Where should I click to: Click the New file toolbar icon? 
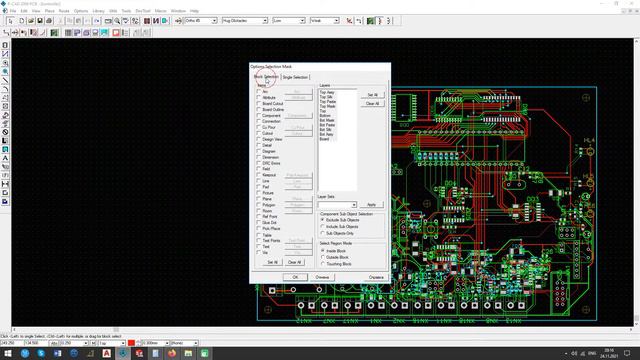click(22, 21)
